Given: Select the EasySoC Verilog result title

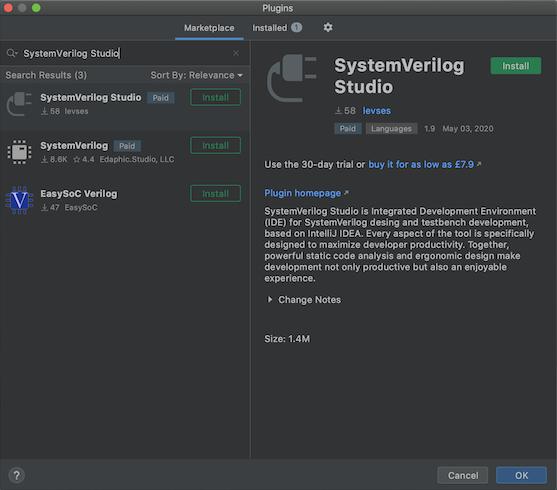Looking at the screenshot, I should pos(79,194).
